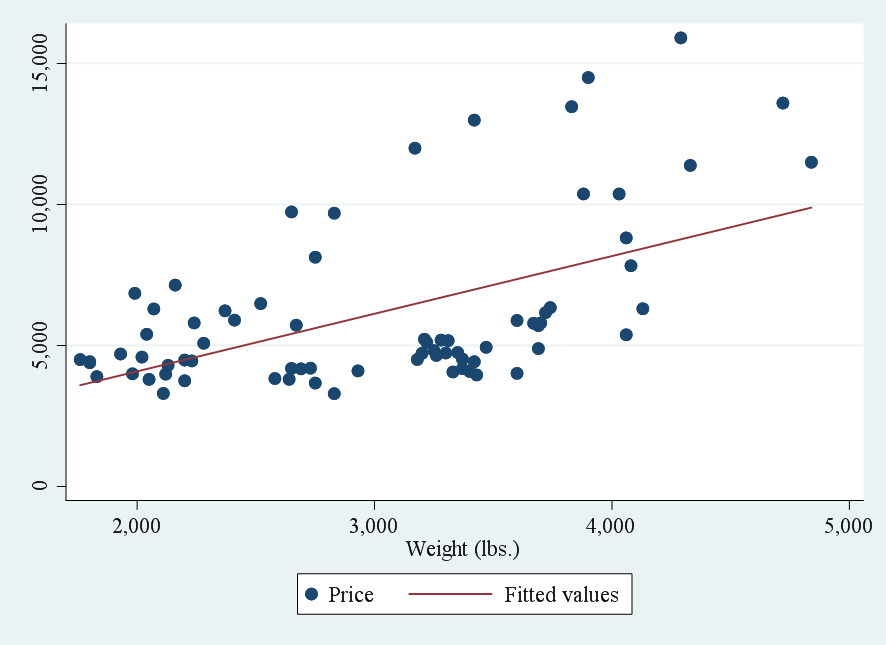Click the 4,000 x-axis tick label
This screenshot has height=645, width=886.
pos(612,525)
